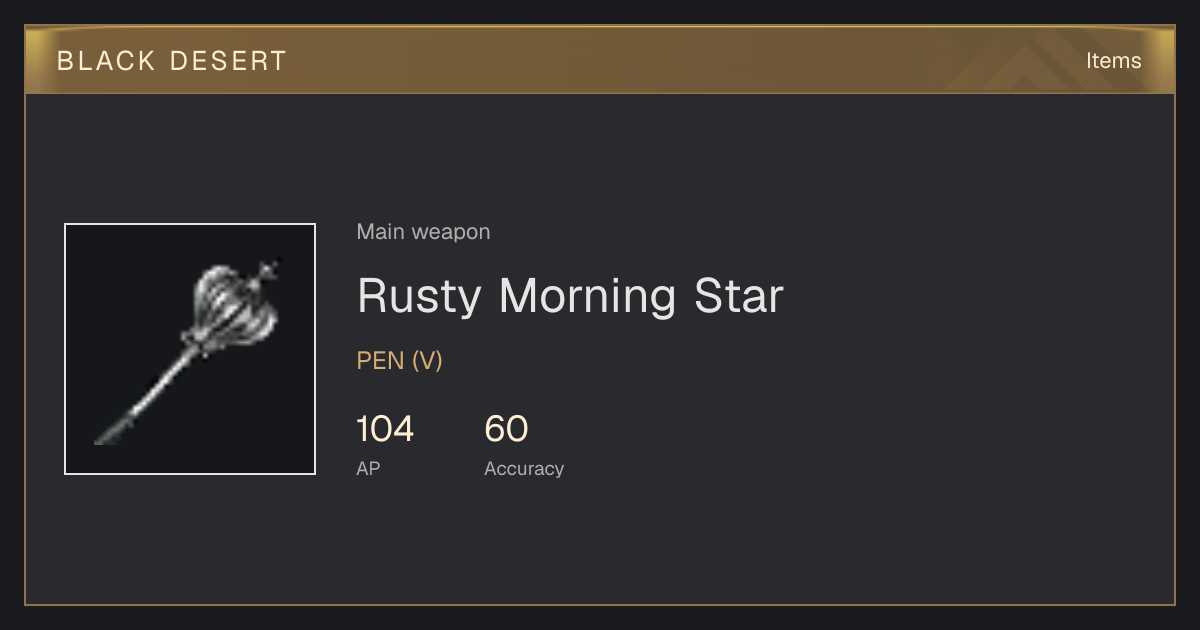Click the word BLACK in the header
The image size is (1200, 630).
[x=105, y=61]
